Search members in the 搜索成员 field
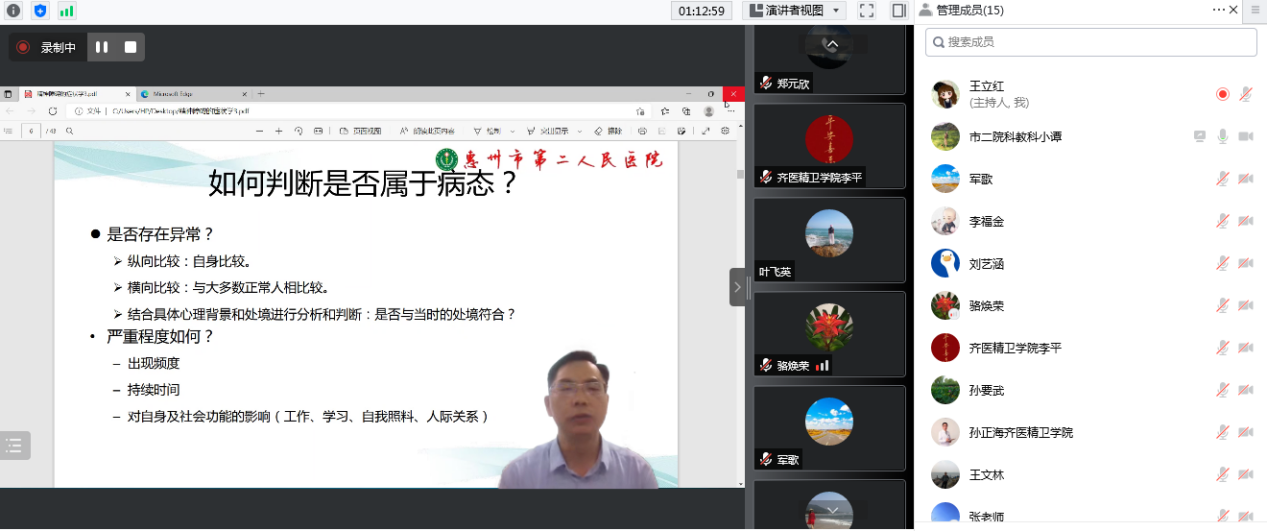 [1090, 42]
